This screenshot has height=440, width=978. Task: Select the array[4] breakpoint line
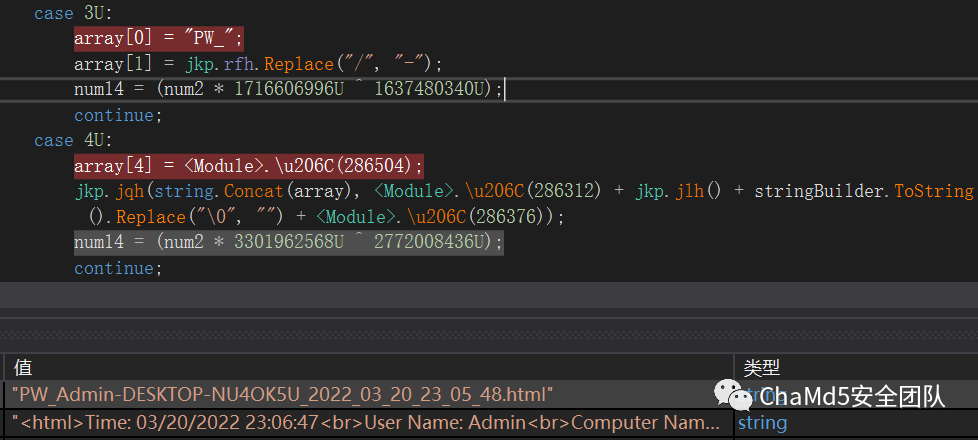click(249, 167)
